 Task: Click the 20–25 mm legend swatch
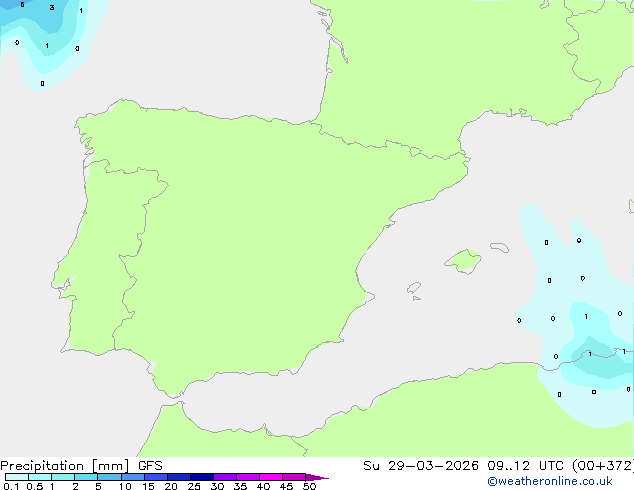[x=179, y=477]
